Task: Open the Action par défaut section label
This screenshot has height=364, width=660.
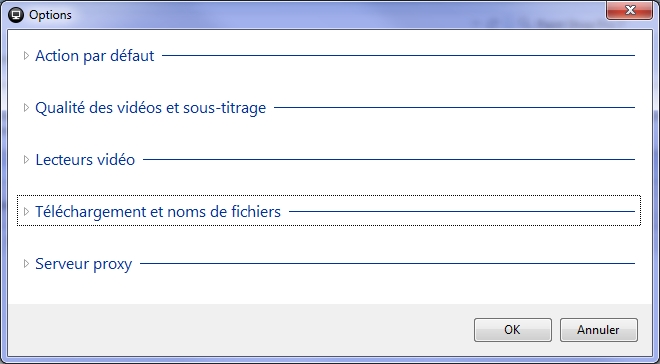Action: point(95,56)
